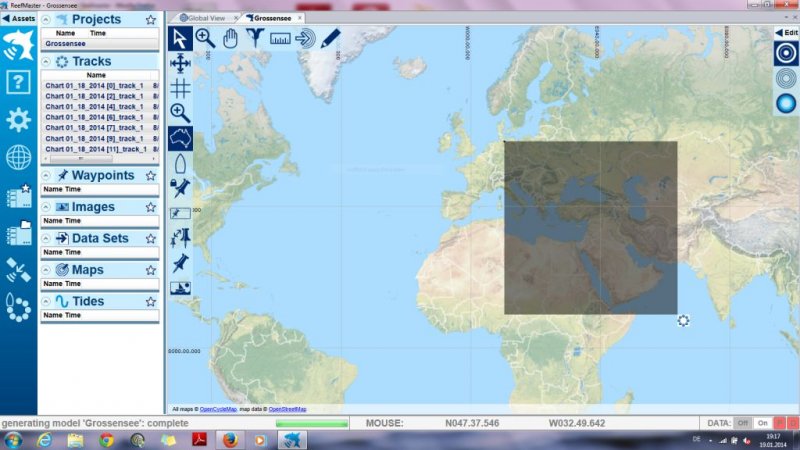Select the Grossensee map tab
Screen dimensions: 800x450
click(270, 18)
